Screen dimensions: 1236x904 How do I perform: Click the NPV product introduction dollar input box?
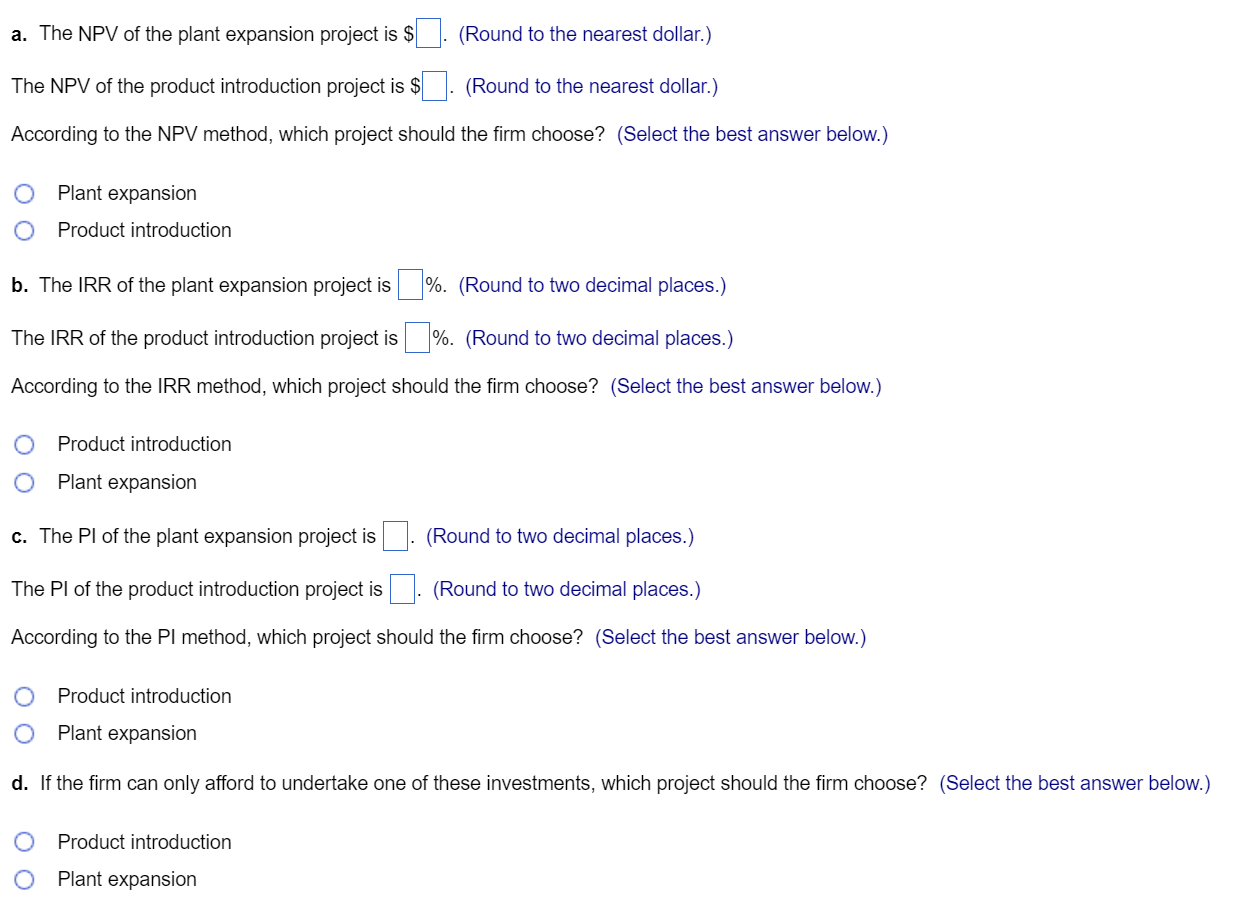tap(432, 86)
